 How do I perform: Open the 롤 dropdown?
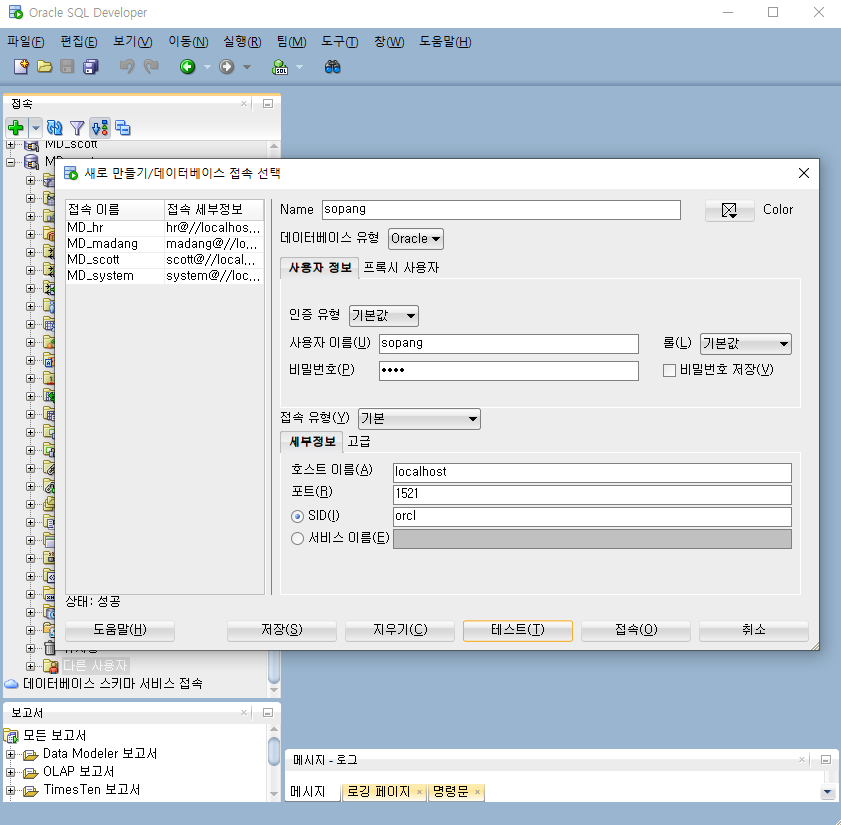[746, 344]
